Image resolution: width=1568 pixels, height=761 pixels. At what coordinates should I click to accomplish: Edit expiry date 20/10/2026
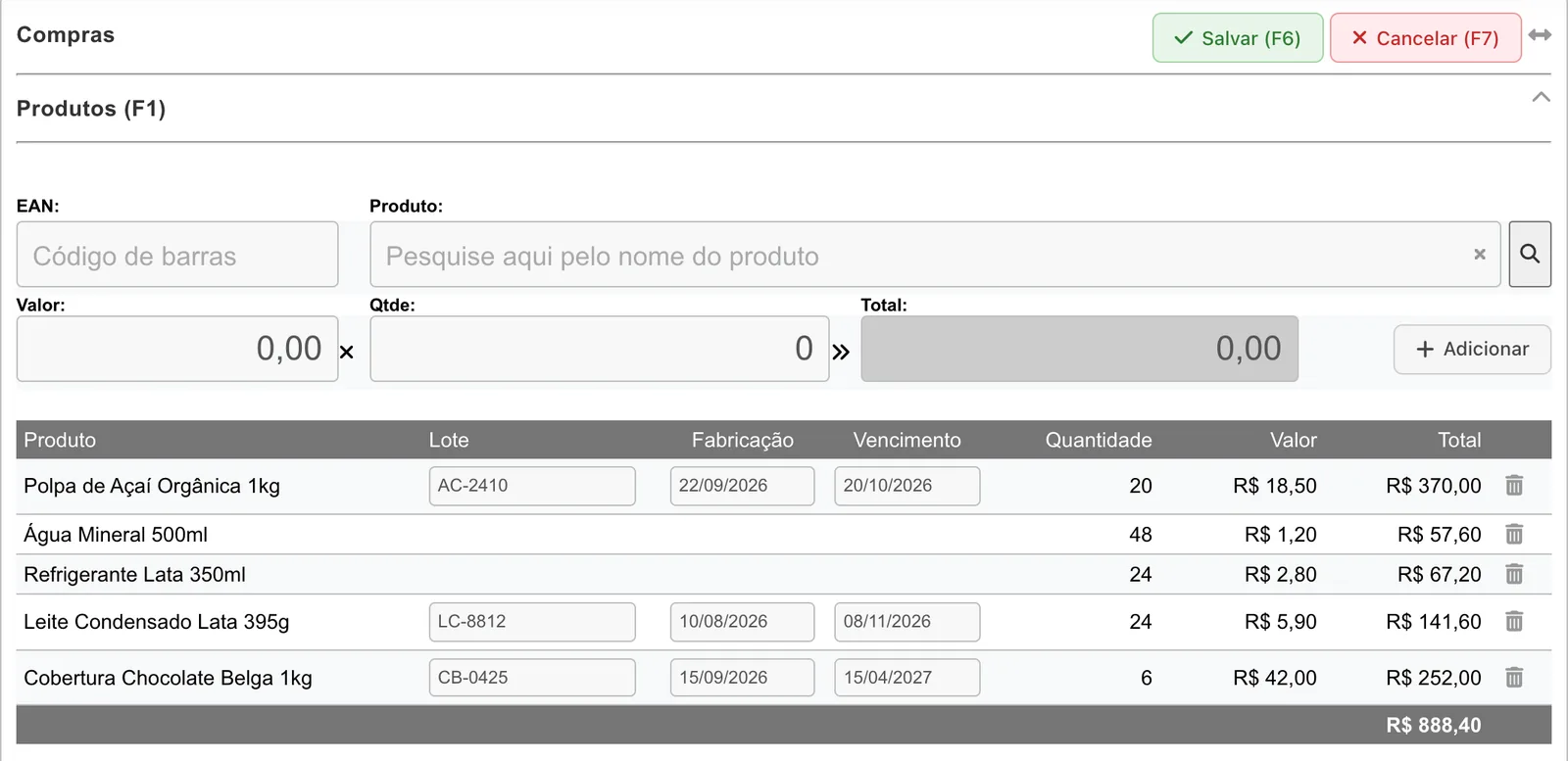click(906, 486)
